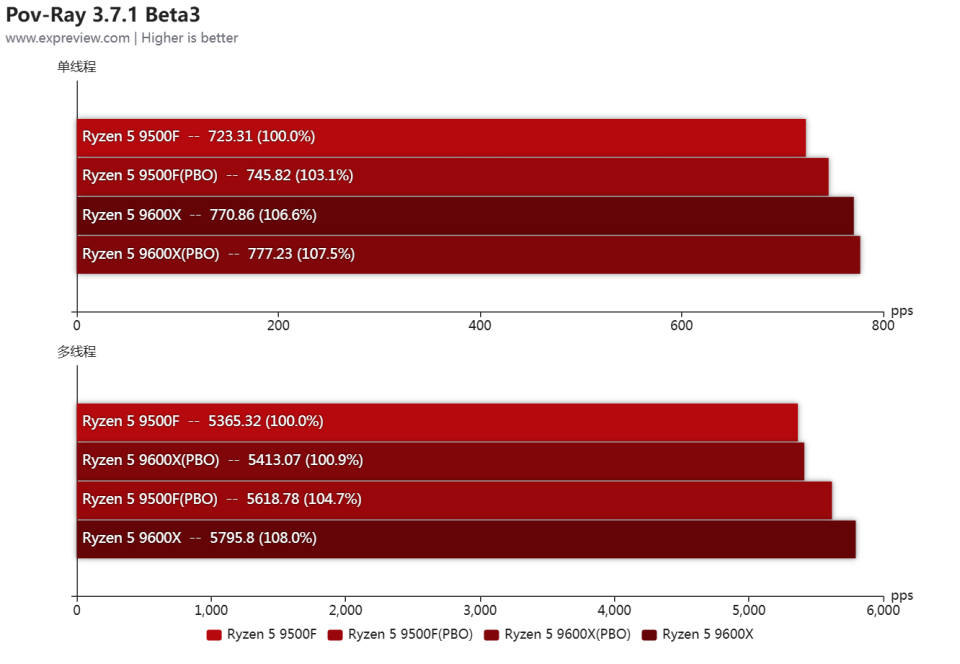This screenshot has height=664, width=960.
Task: Click the Pov-Ray 3.7.1 Beta3 chart title
Action: point(103,15)
